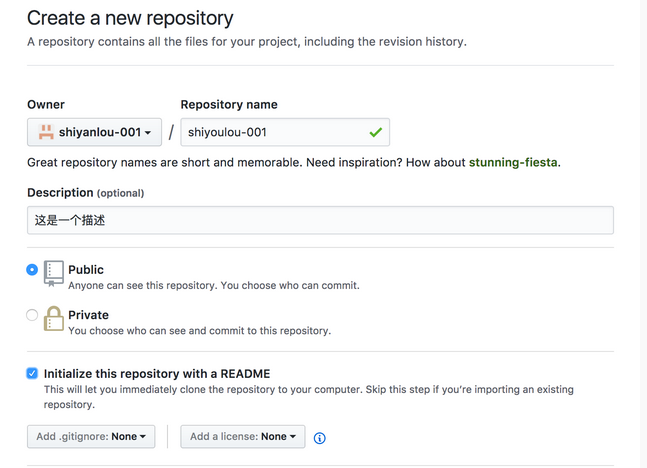Click the Create a new repository heading

[130, 19]
